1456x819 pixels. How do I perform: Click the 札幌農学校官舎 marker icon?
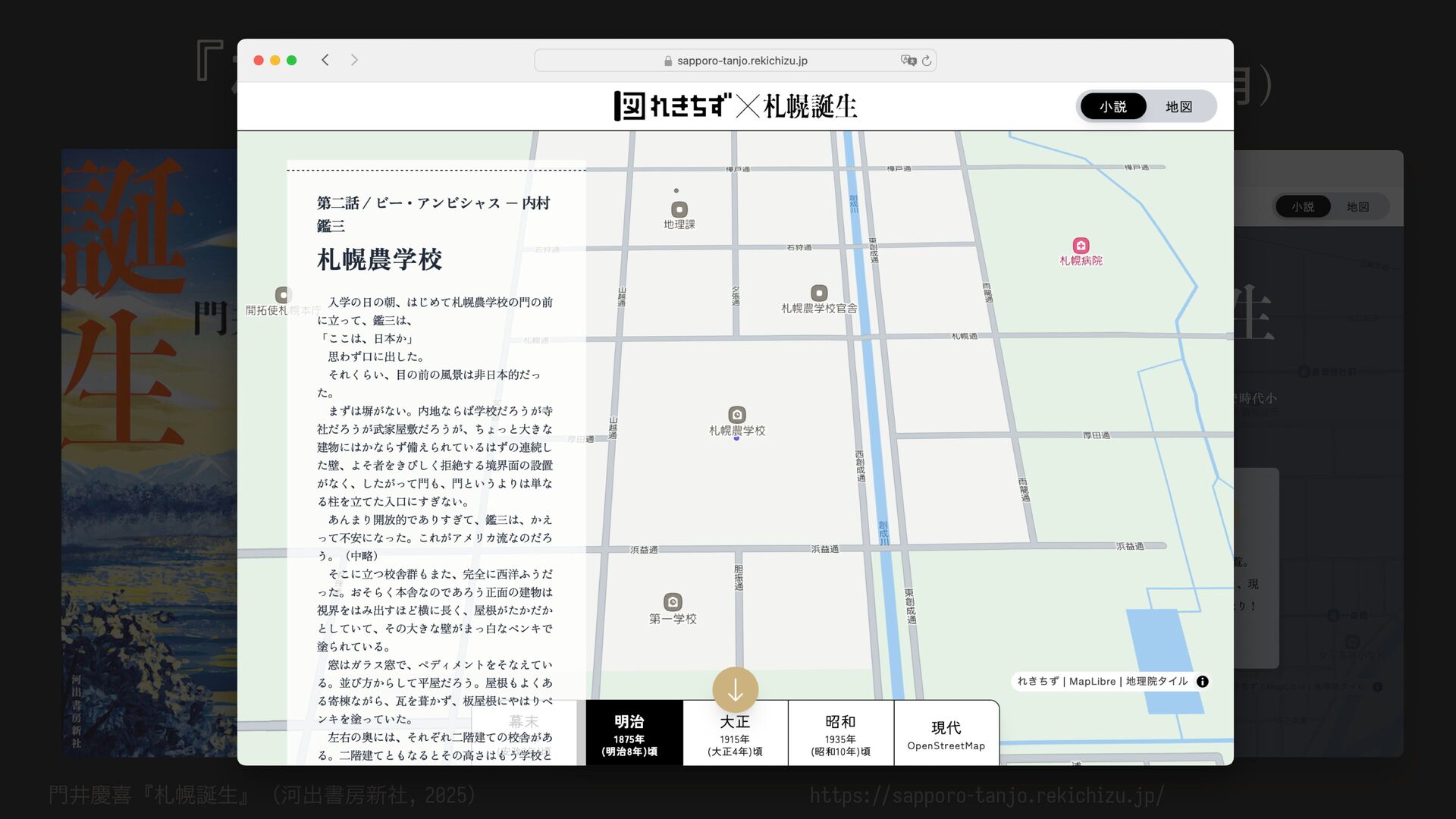819,293
